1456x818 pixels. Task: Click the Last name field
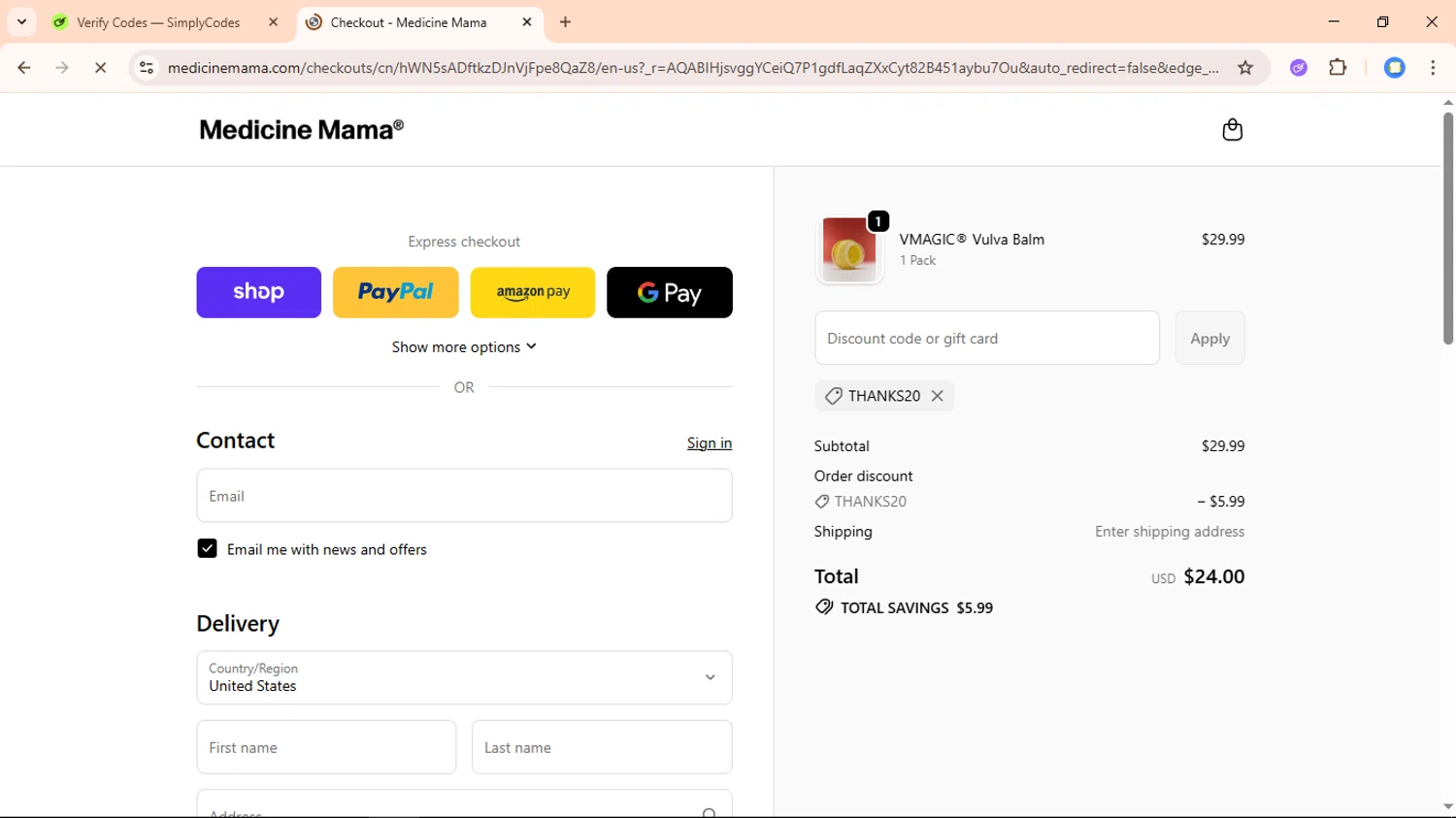[x=602, y=747]
